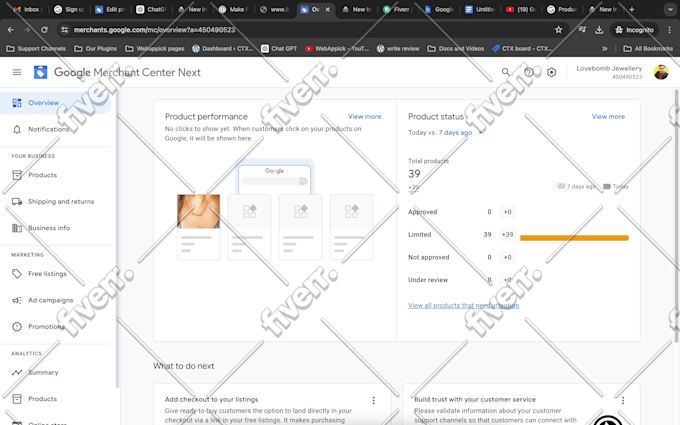
Task: Expand the hidden bookmarks overflow chevron
Action: pos(605,49)
